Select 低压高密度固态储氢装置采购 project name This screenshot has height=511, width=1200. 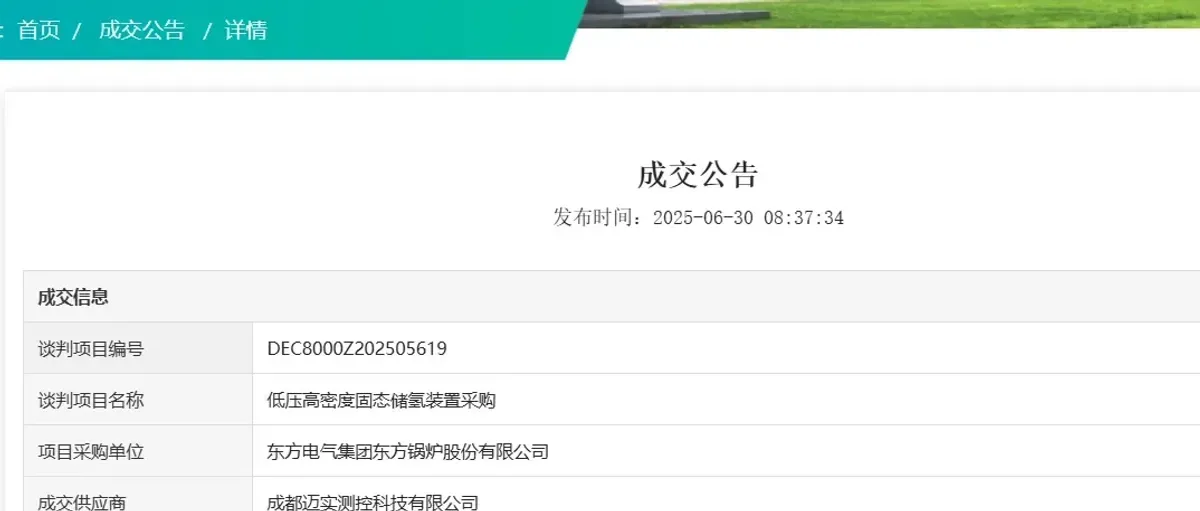(x=381, y=401)
